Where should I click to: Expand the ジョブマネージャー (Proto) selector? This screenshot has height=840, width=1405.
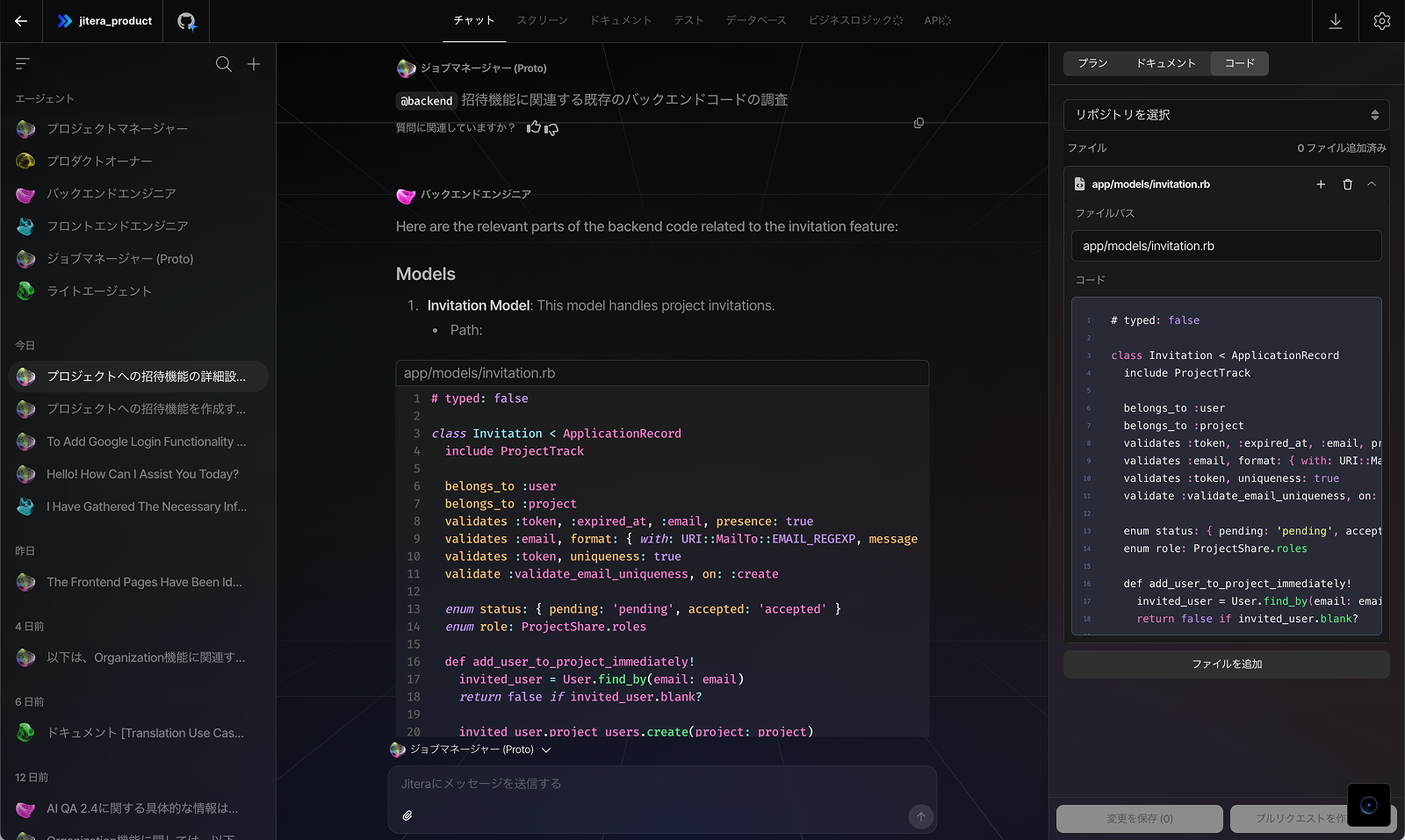pyautogui.click(x=546, y=750)
